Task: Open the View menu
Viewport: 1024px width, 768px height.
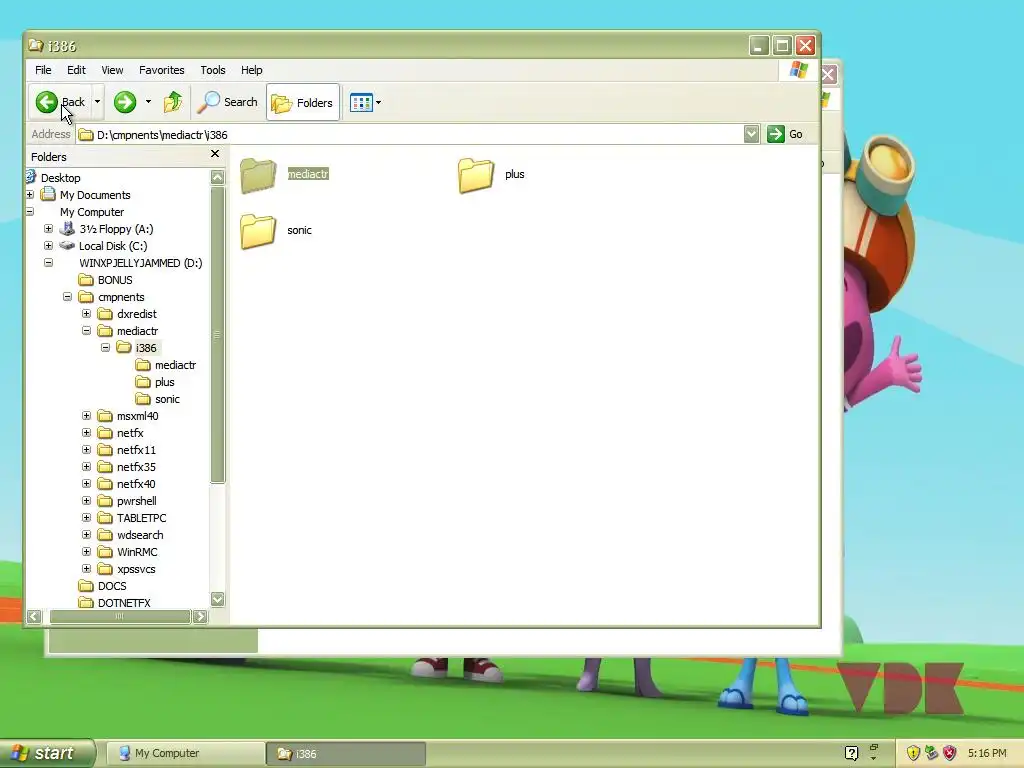Action: (x=112, y=70)
